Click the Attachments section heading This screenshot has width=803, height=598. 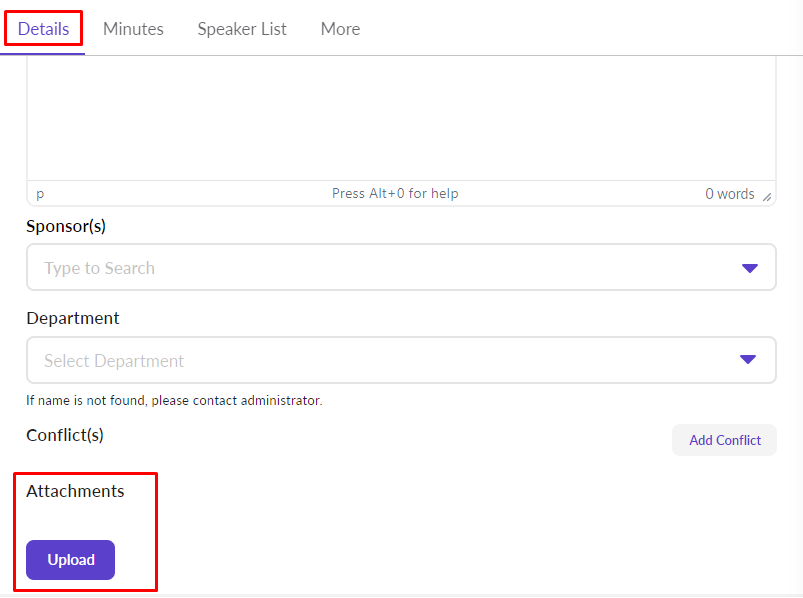(75, 491)
